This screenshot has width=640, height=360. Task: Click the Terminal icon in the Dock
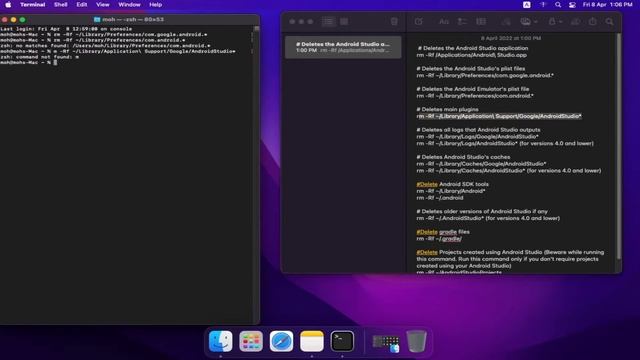tap(342, 341)
